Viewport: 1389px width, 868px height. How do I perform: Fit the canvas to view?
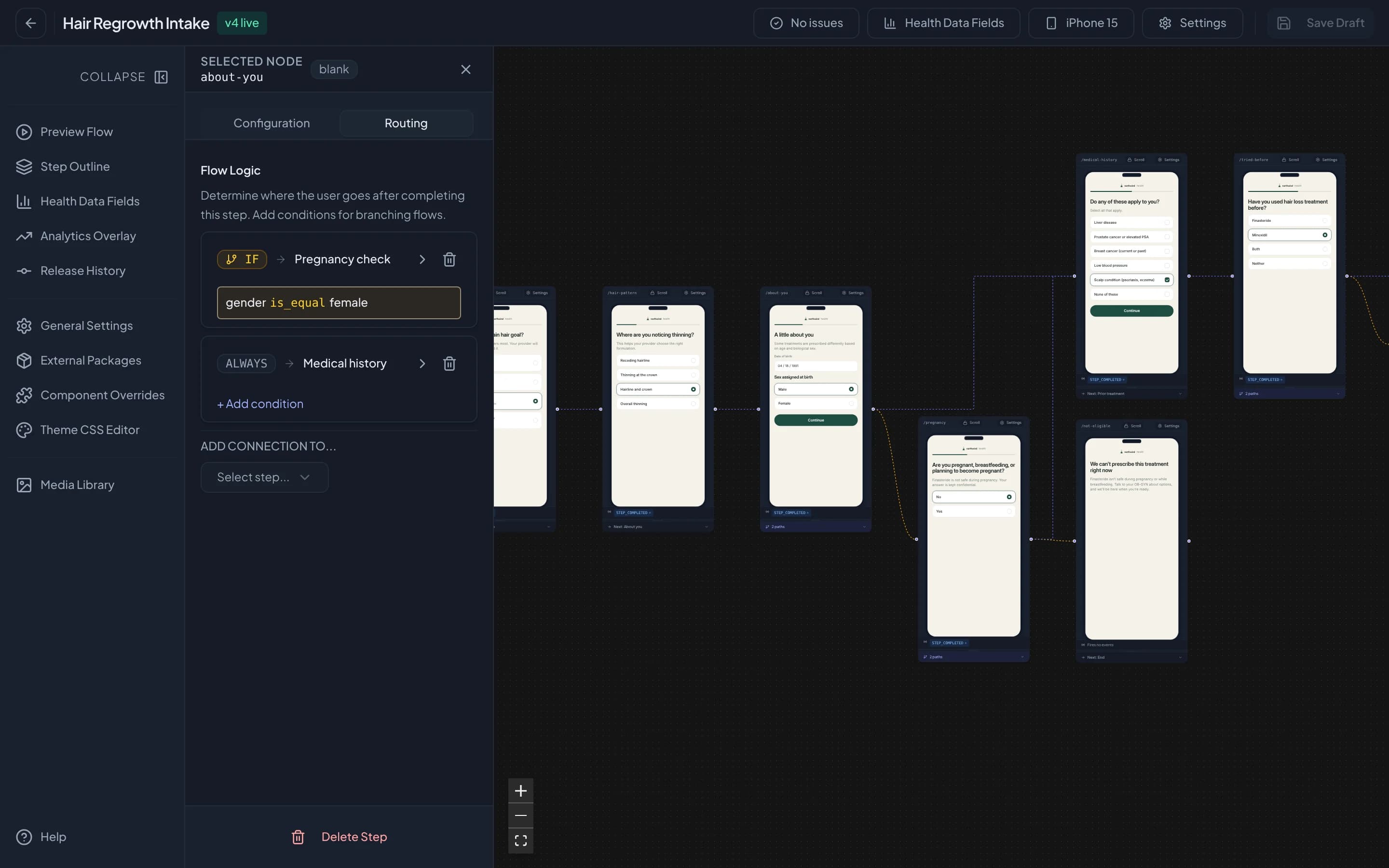(x=520, y=841)
